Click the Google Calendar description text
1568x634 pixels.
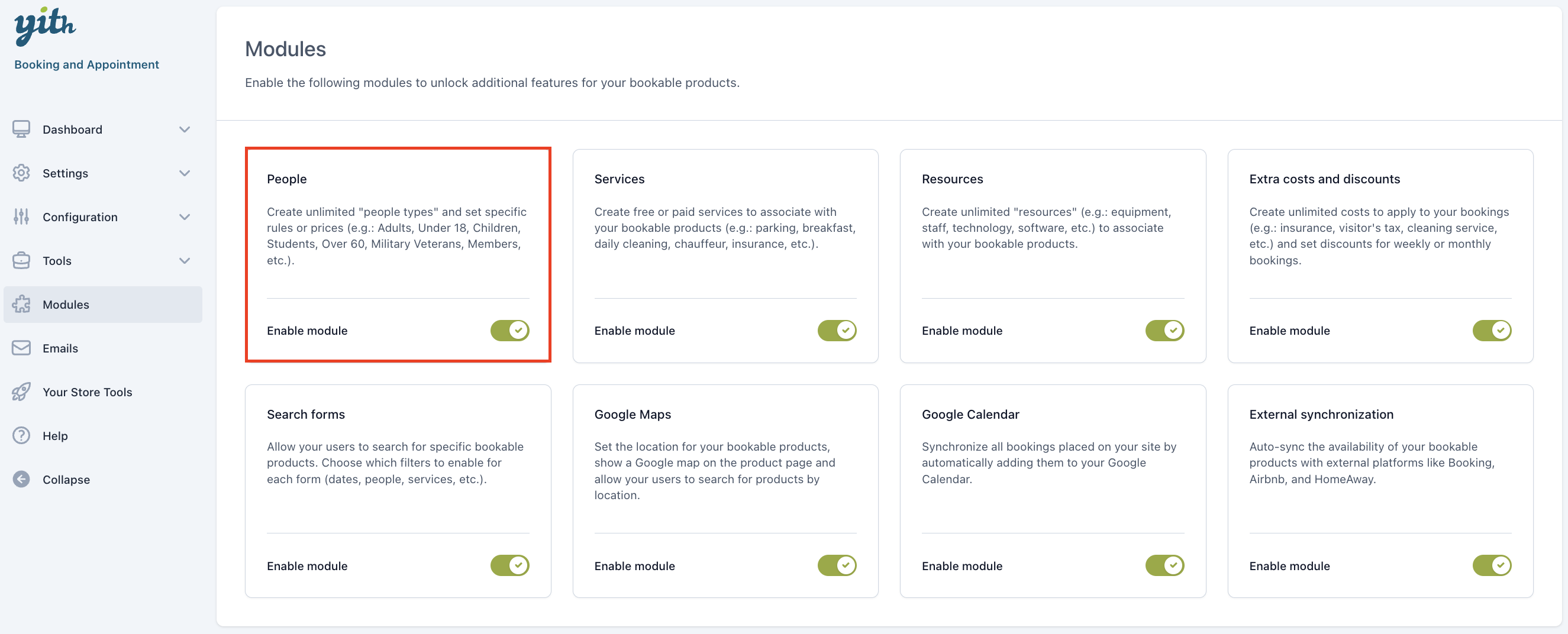(1048, 463)
